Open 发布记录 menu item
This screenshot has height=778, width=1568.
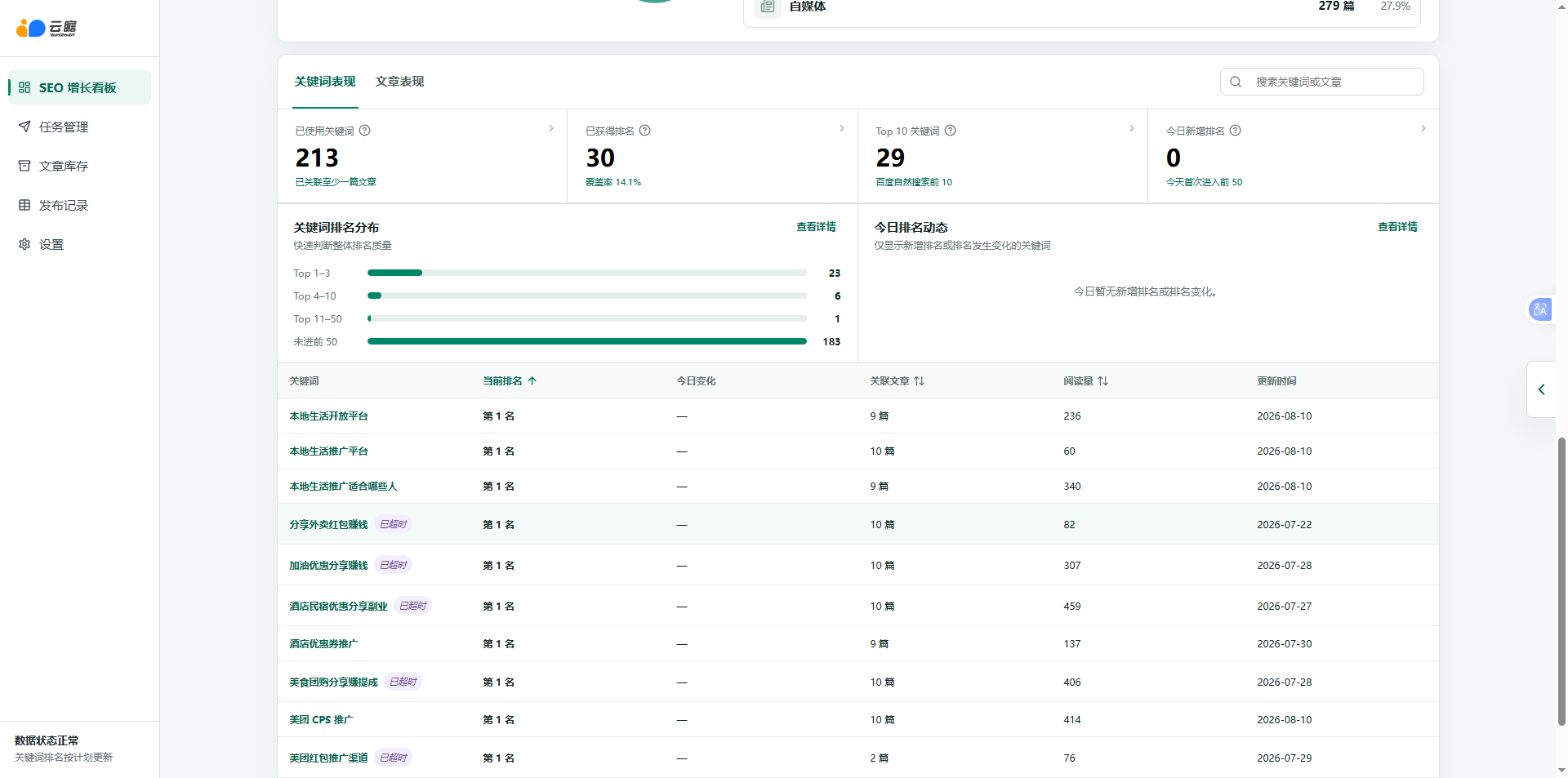click(80, 205)
